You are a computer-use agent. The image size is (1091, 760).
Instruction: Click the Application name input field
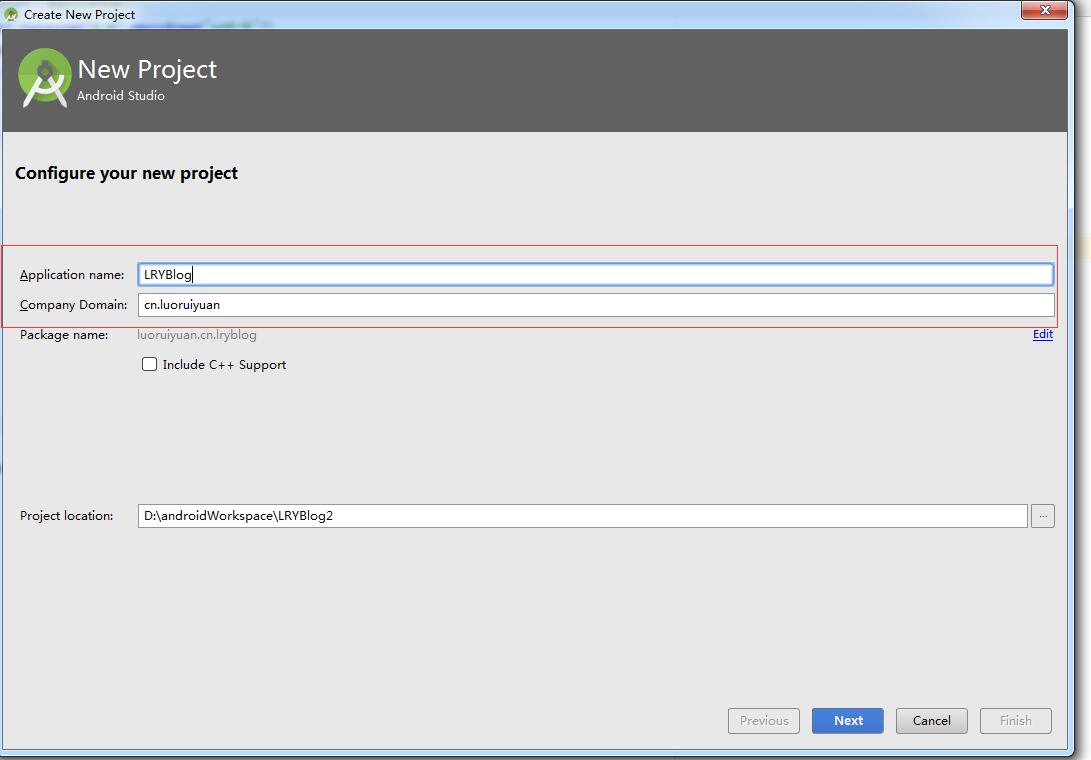[x=596, y=274]
